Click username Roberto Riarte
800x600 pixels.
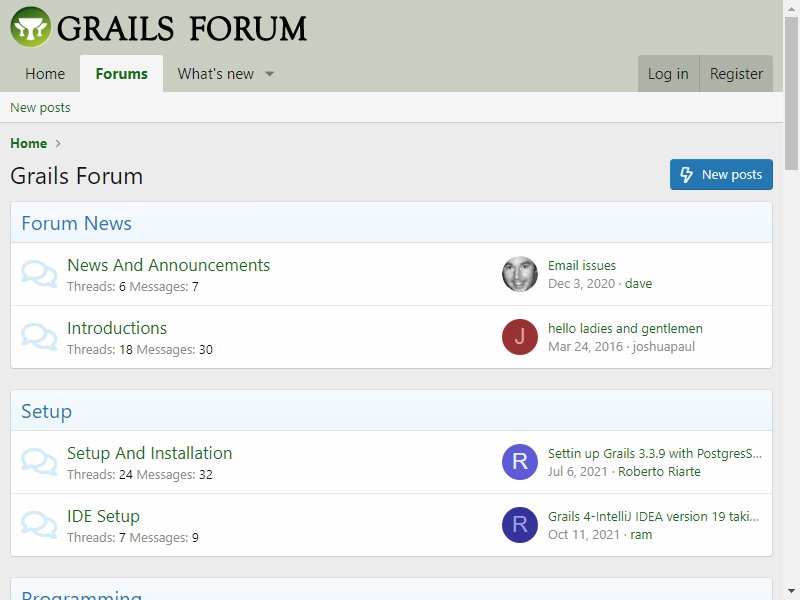point(659,472)
